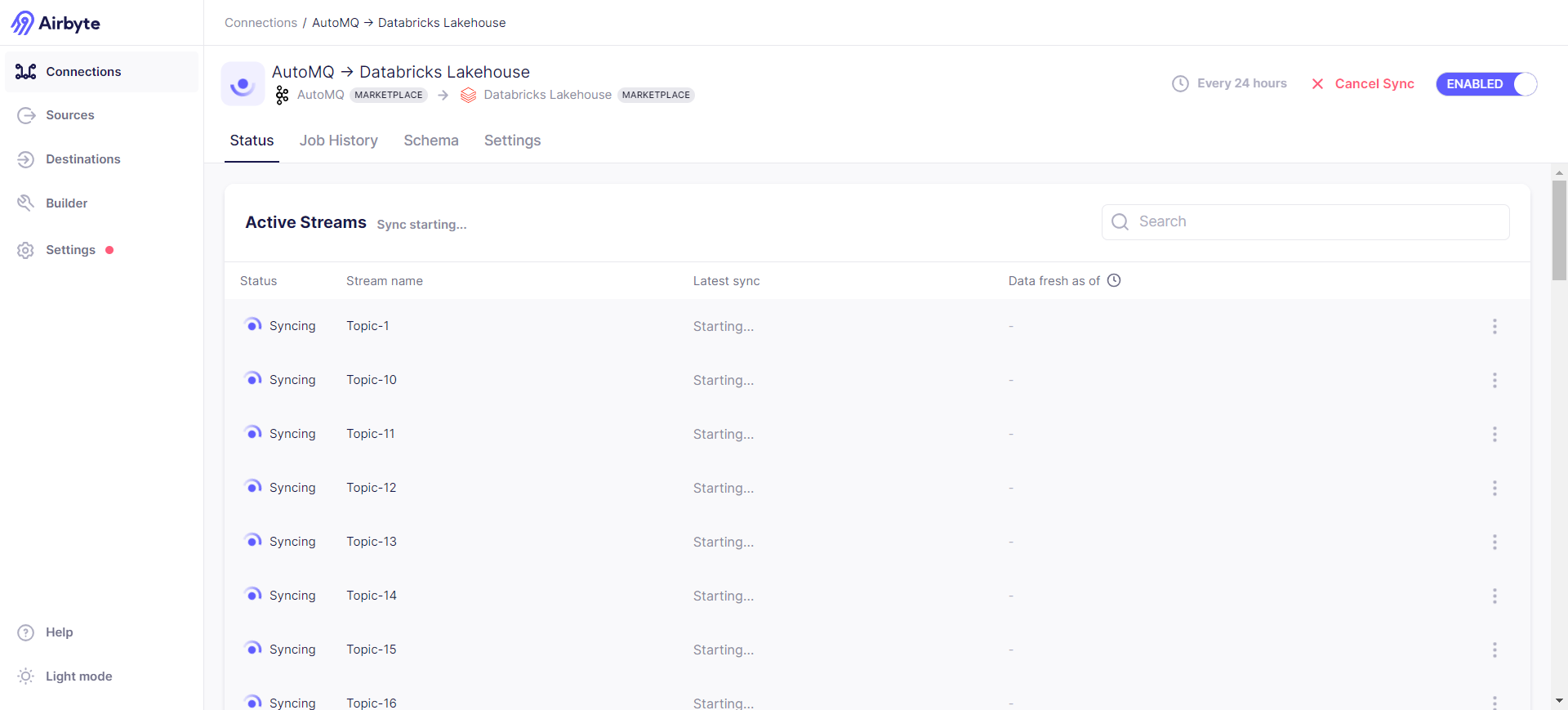Click the Data fresh as of clock icon
The image size is (1568, 710).
point(1114,280)
